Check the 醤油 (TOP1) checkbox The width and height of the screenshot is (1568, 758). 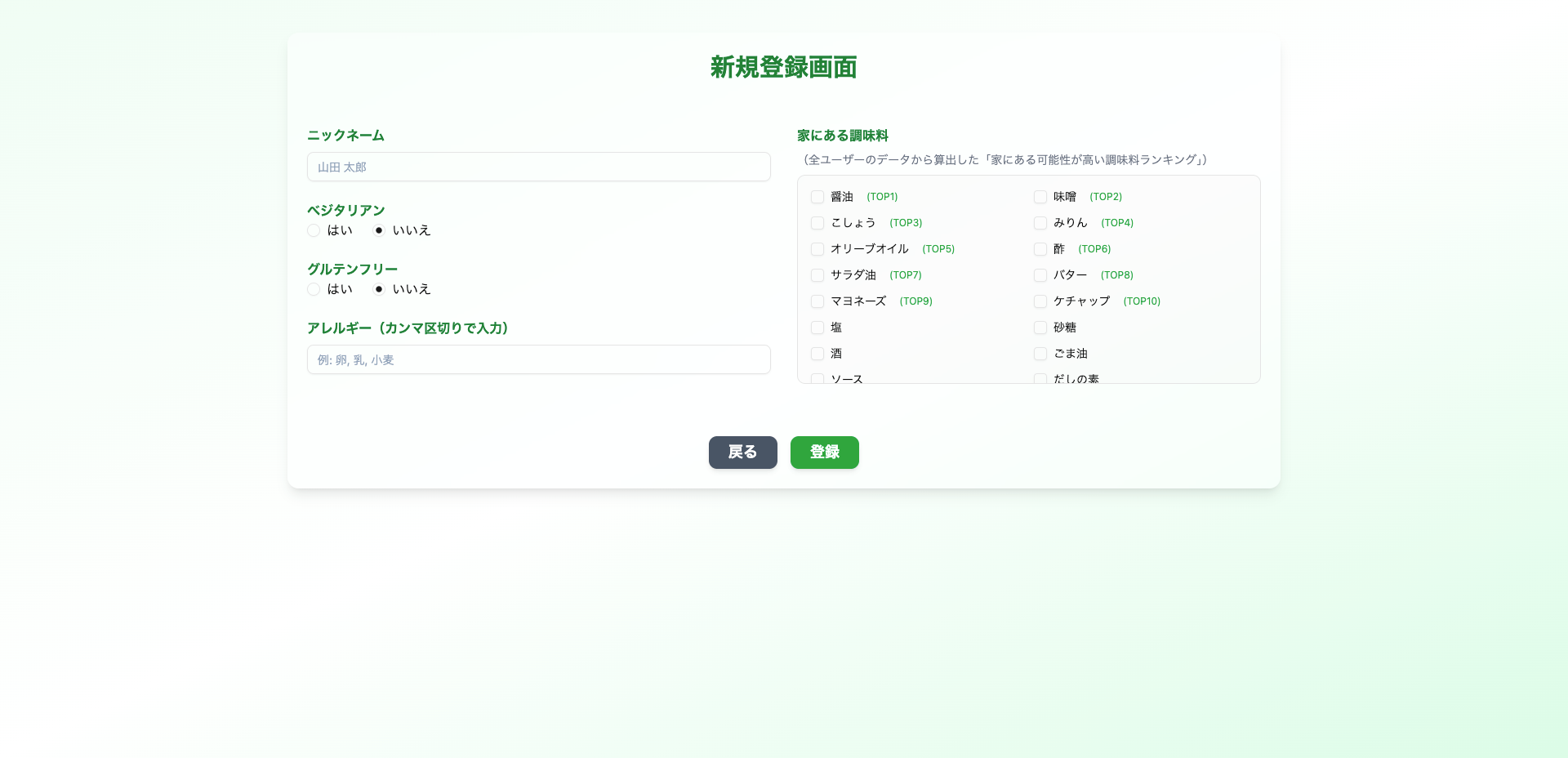(817, 197)
